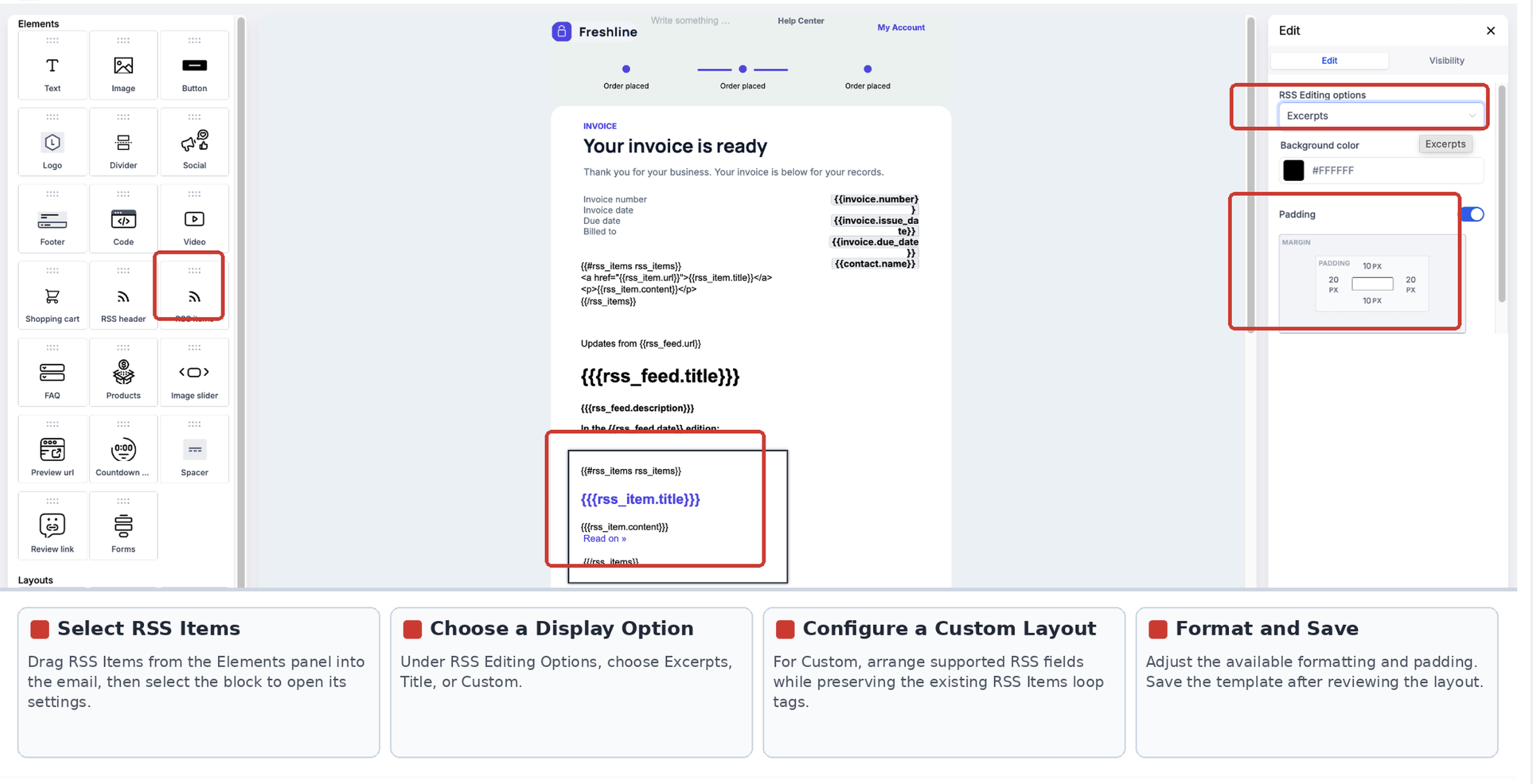Choose the Button element
Screen dimensions: 1533x784
[x=195, y=66]
